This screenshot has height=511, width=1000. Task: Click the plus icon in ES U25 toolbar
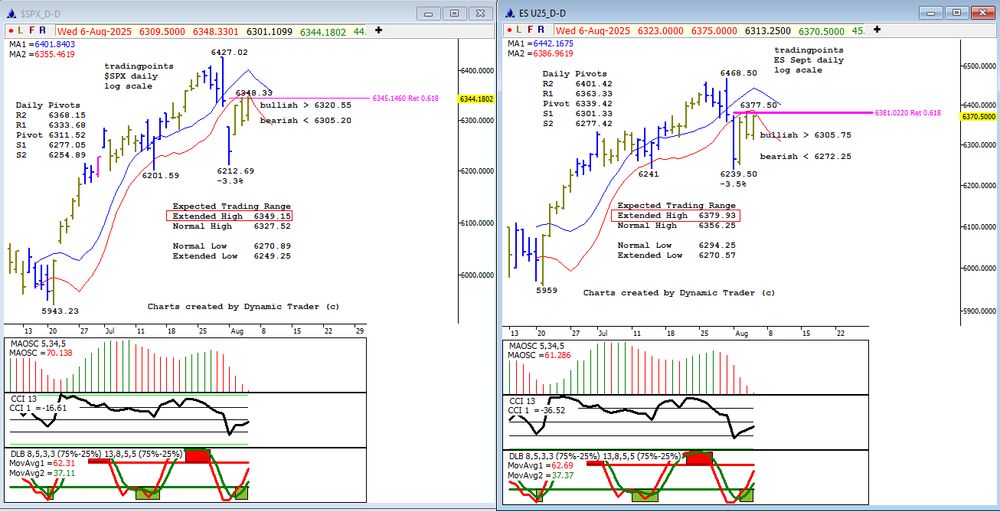tap(878, 30)
